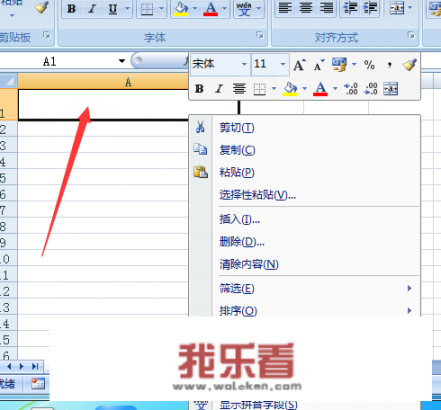Viewport: 441px width, 410px height.
Task: Open the clipboard group dialog launcher
Action: coord(46,35)
